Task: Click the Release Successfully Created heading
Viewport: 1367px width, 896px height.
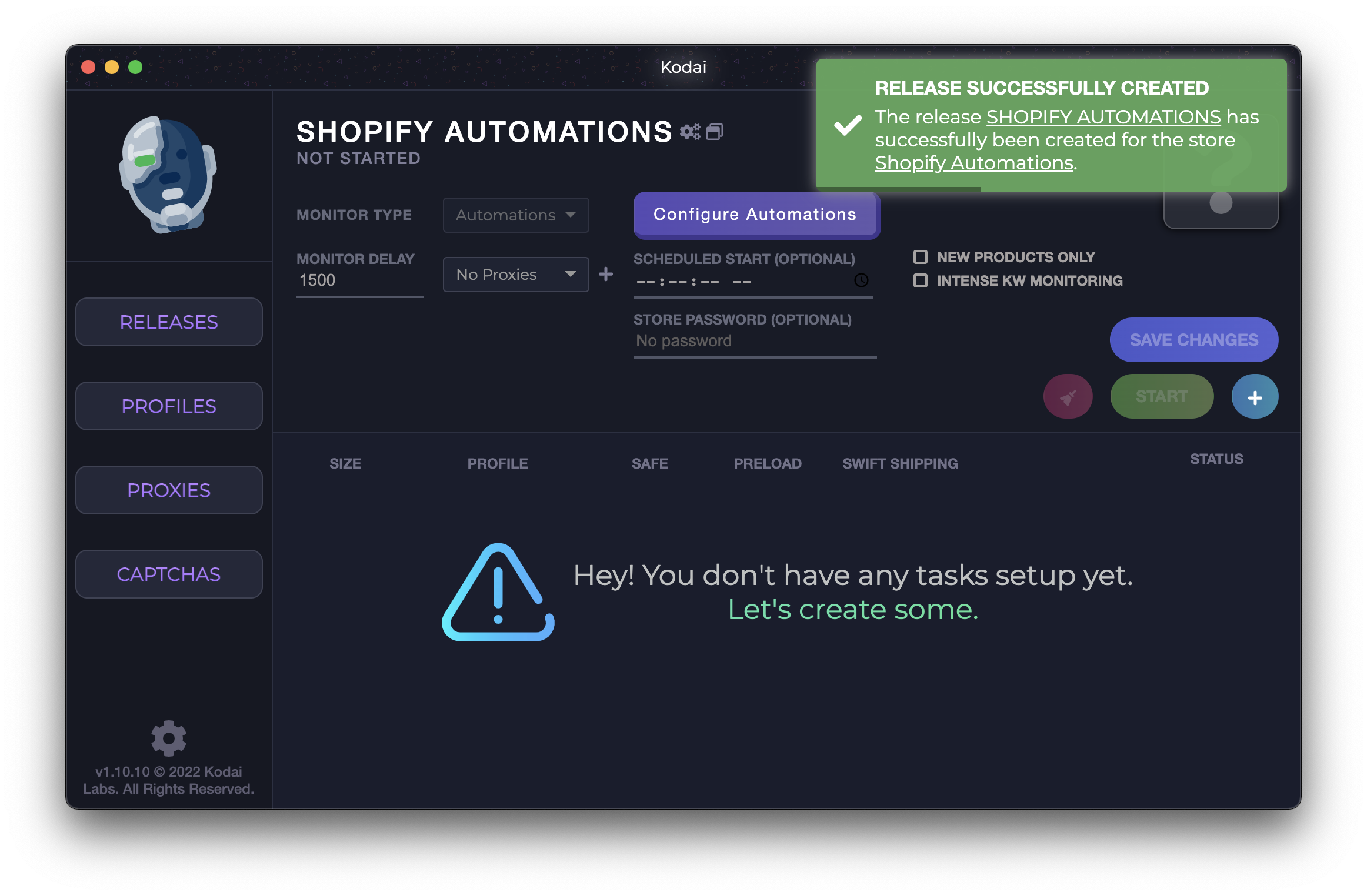Action: (x=1042, y=88)
